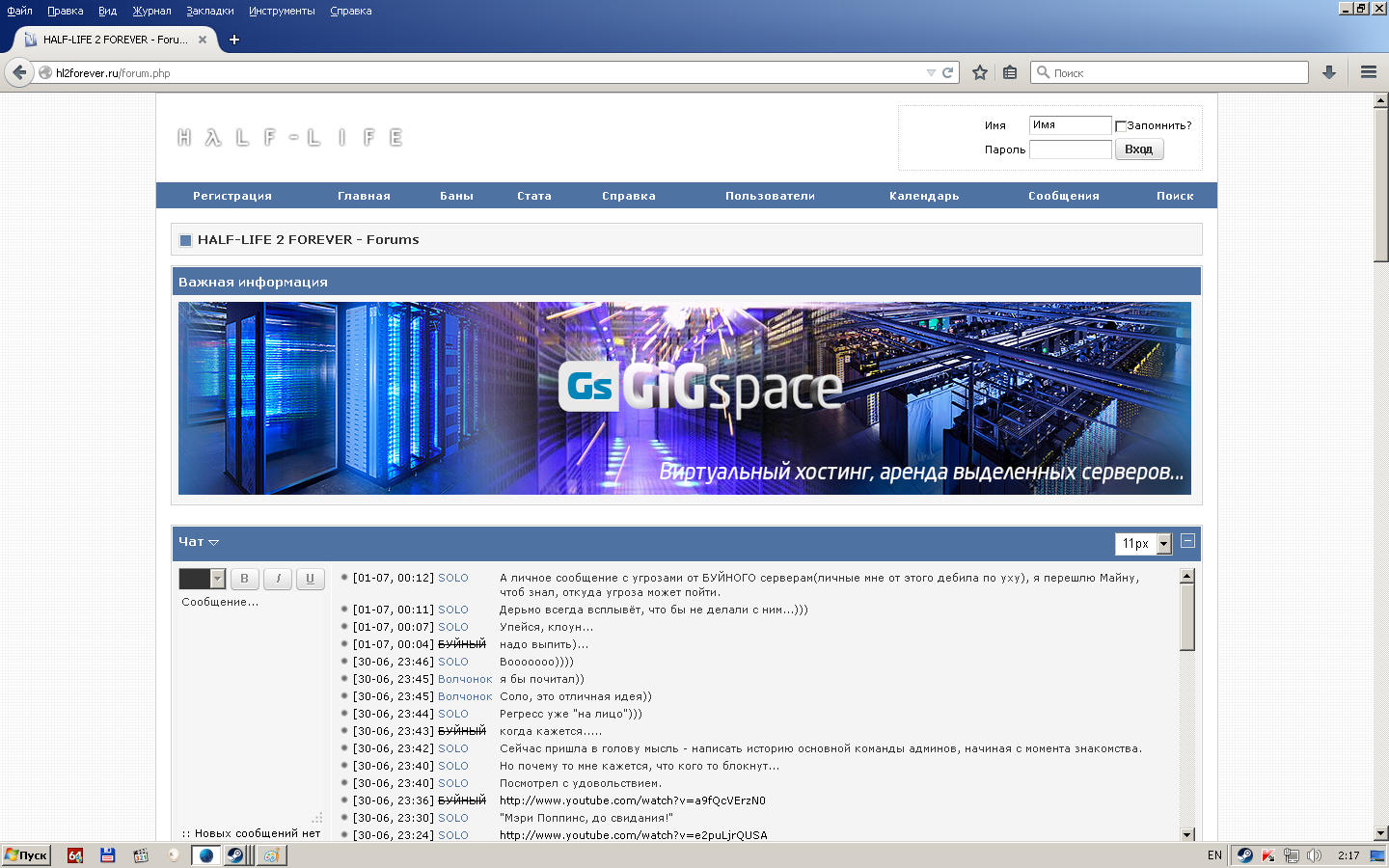Click the search magnifier icon in search box
The width and height of the screenshot is (1389, 868).
(x=1043, y=72)
